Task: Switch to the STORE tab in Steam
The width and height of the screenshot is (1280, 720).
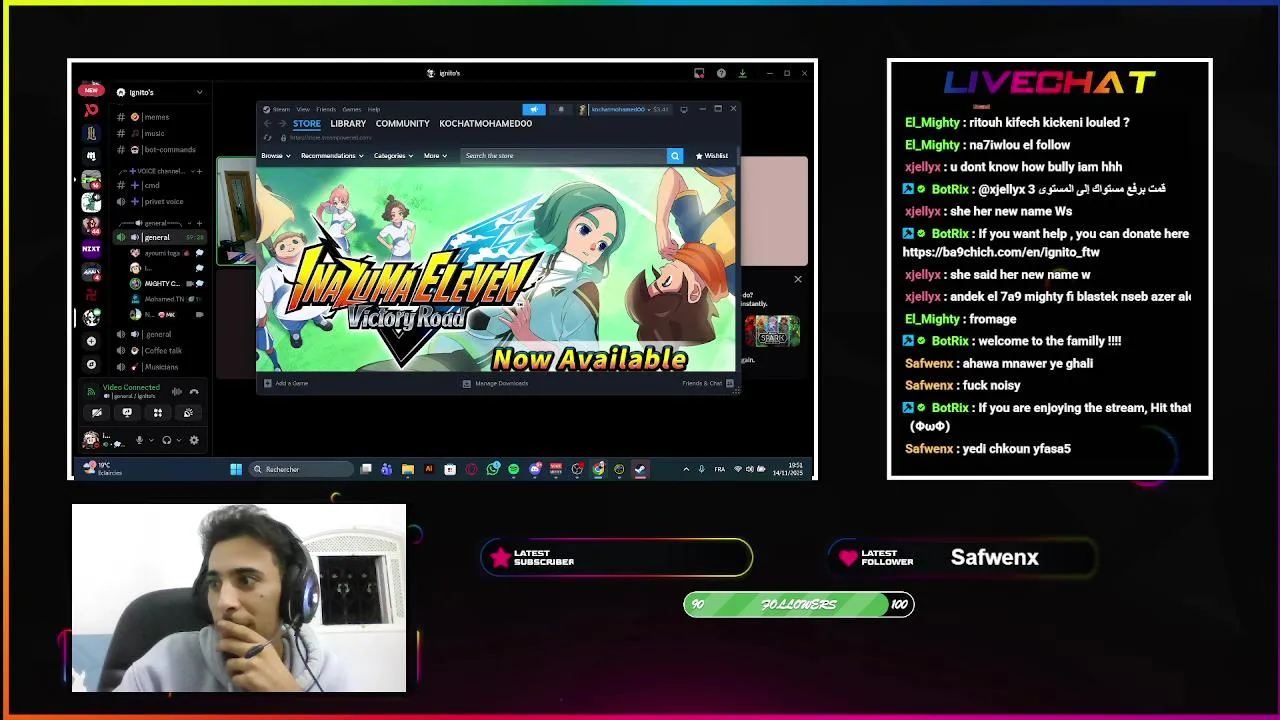Action: pyautogui.click(x=307, y=123)
